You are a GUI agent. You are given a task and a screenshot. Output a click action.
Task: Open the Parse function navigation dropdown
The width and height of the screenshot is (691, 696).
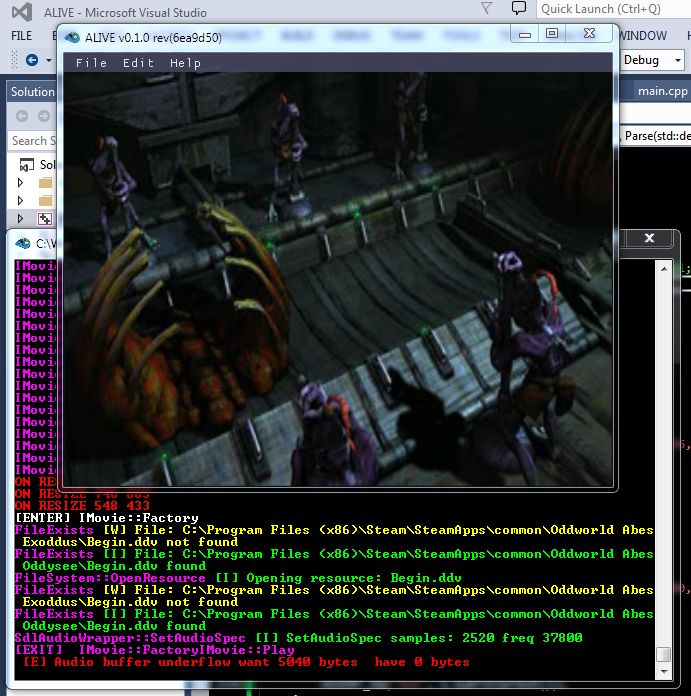655,136
